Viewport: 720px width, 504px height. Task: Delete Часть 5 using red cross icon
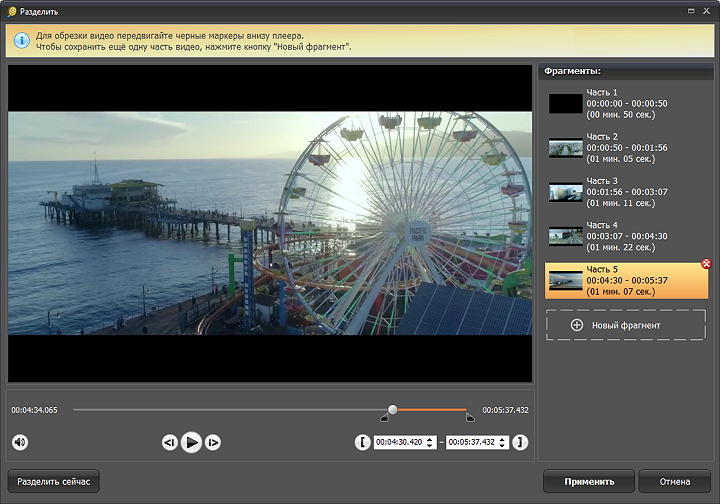coord(707,263)
